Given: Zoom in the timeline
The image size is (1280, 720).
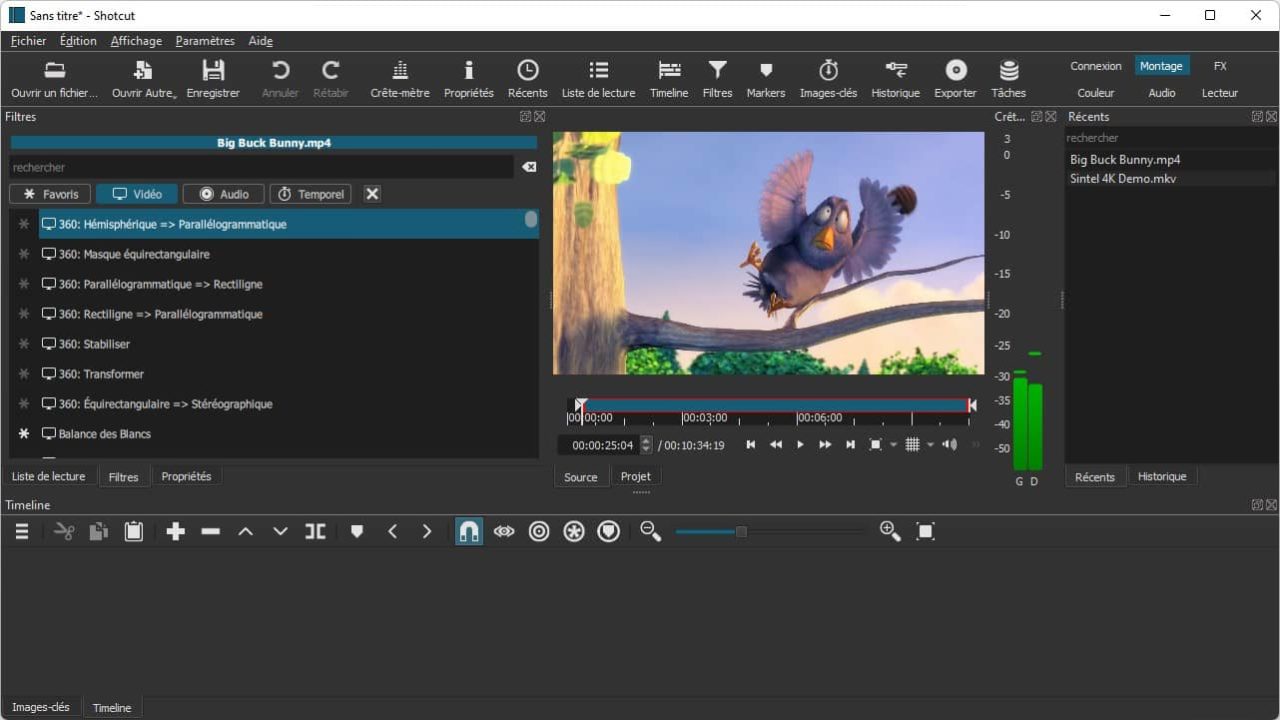Looking at the screenshot, I should (890, 532).
